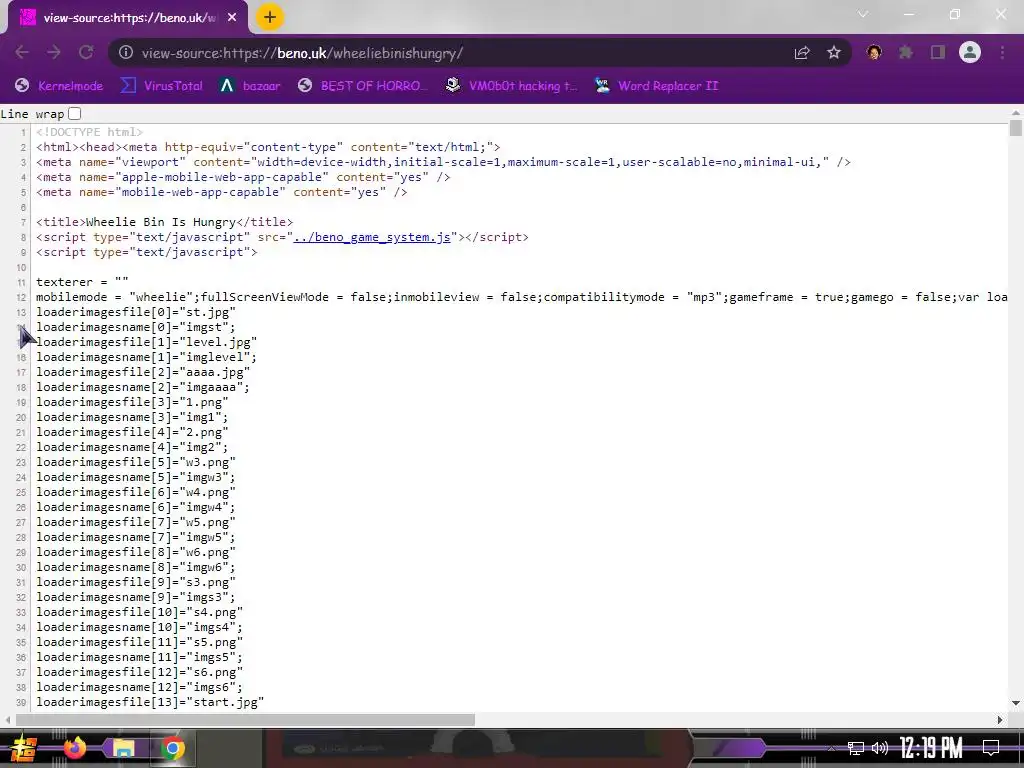Open the Extensions puzzle piece menu
Image resolution: width=1024 pixels, height=768 pixels.
click(906, 52)
